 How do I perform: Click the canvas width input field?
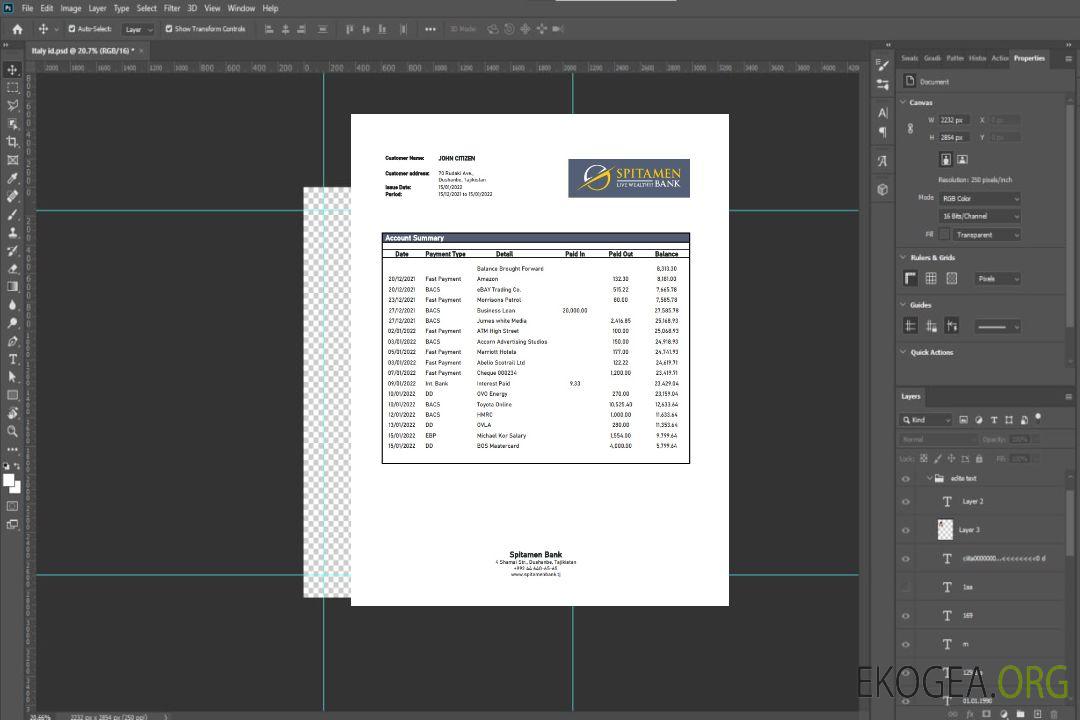[x=954, y=120]
